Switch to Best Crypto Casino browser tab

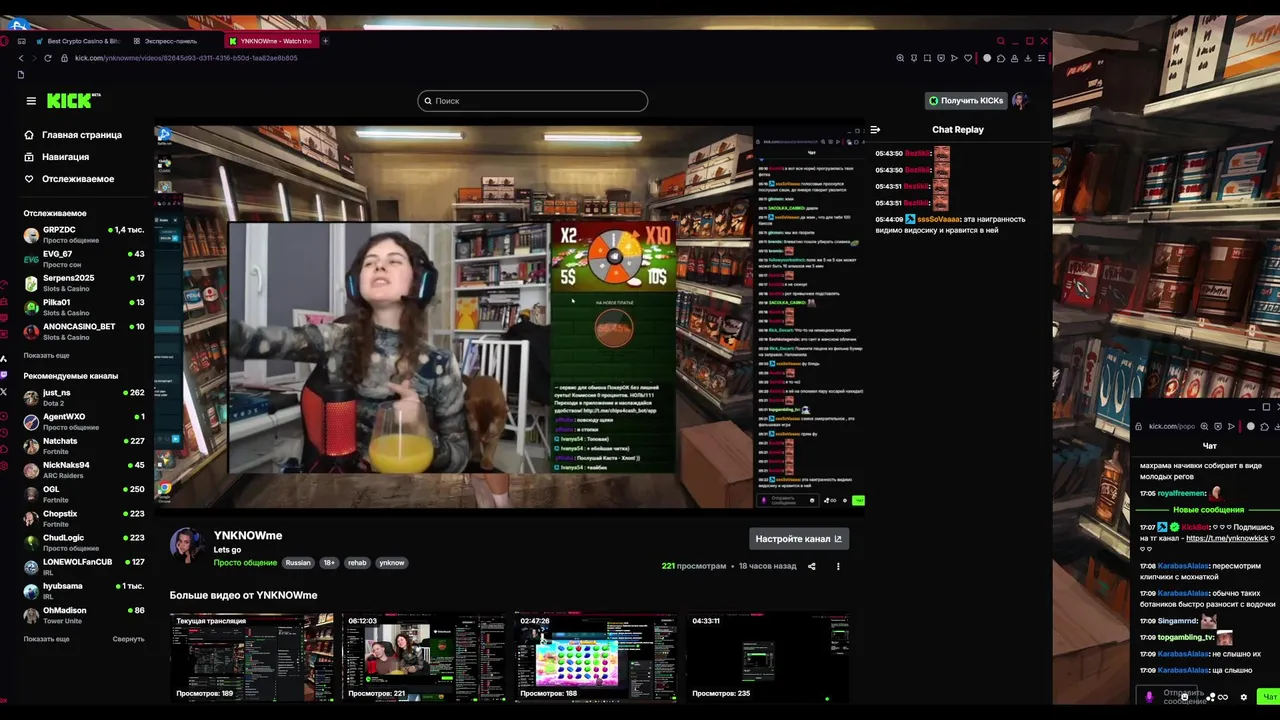pyautogui.click(x=78, y=41)
